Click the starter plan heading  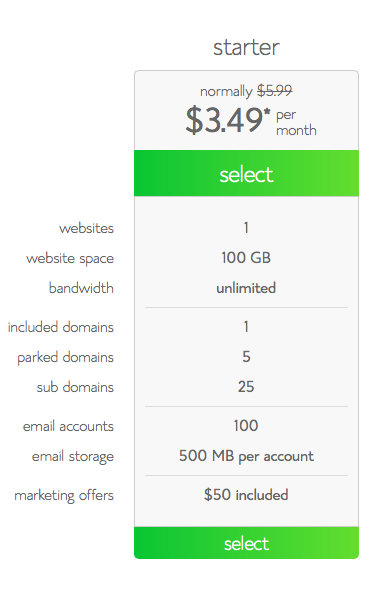(x=246, y=47)
